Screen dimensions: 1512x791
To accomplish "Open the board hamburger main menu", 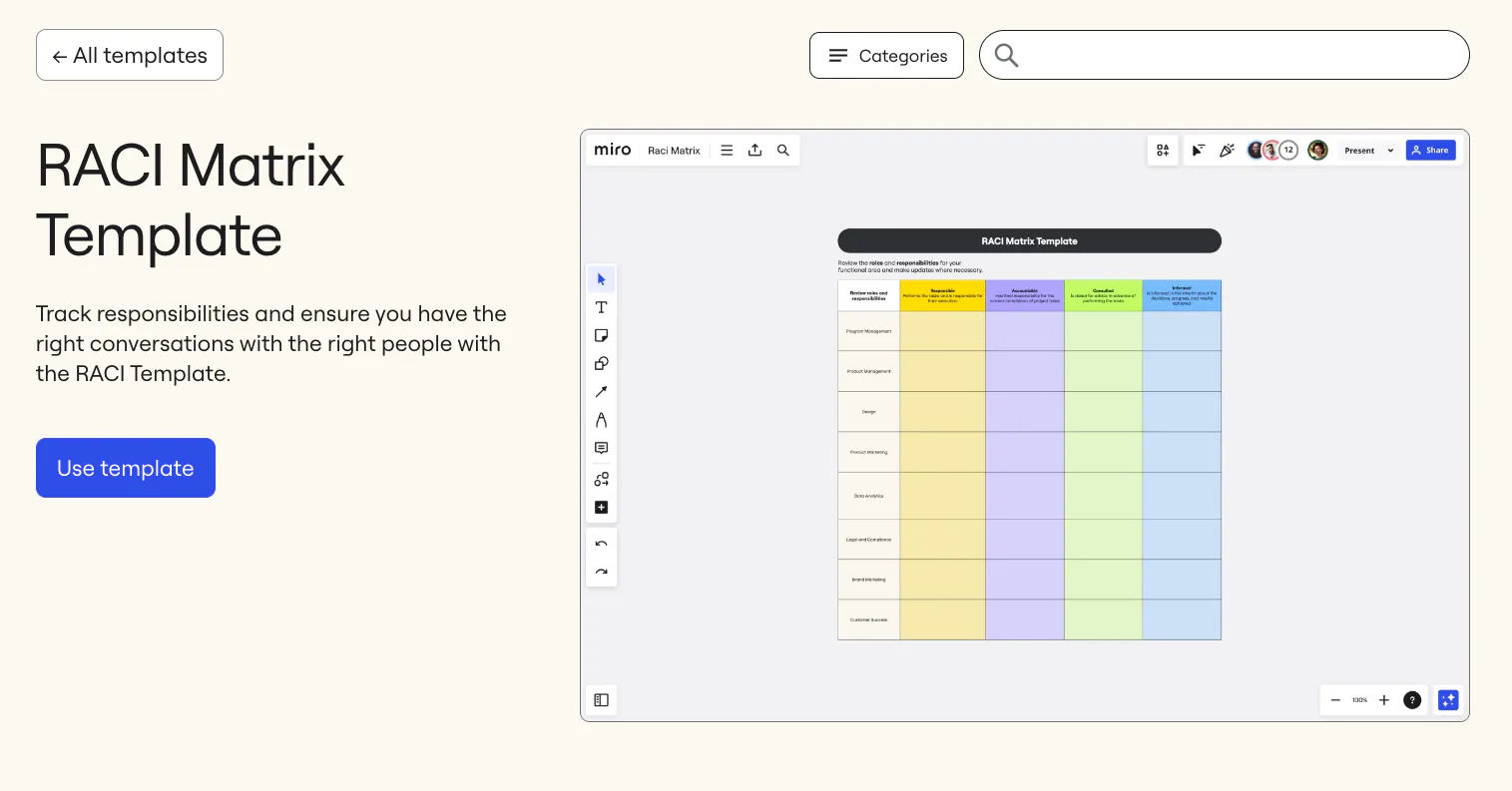I will click(727, 151).
